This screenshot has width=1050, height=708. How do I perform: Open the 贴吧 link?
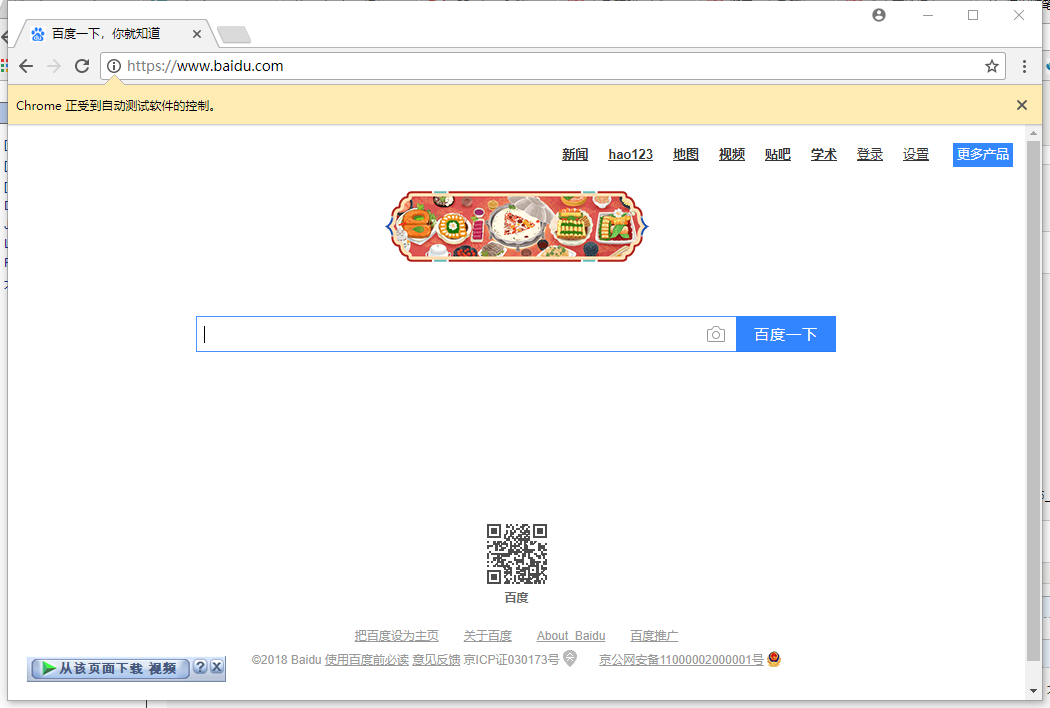pos(777,154)
